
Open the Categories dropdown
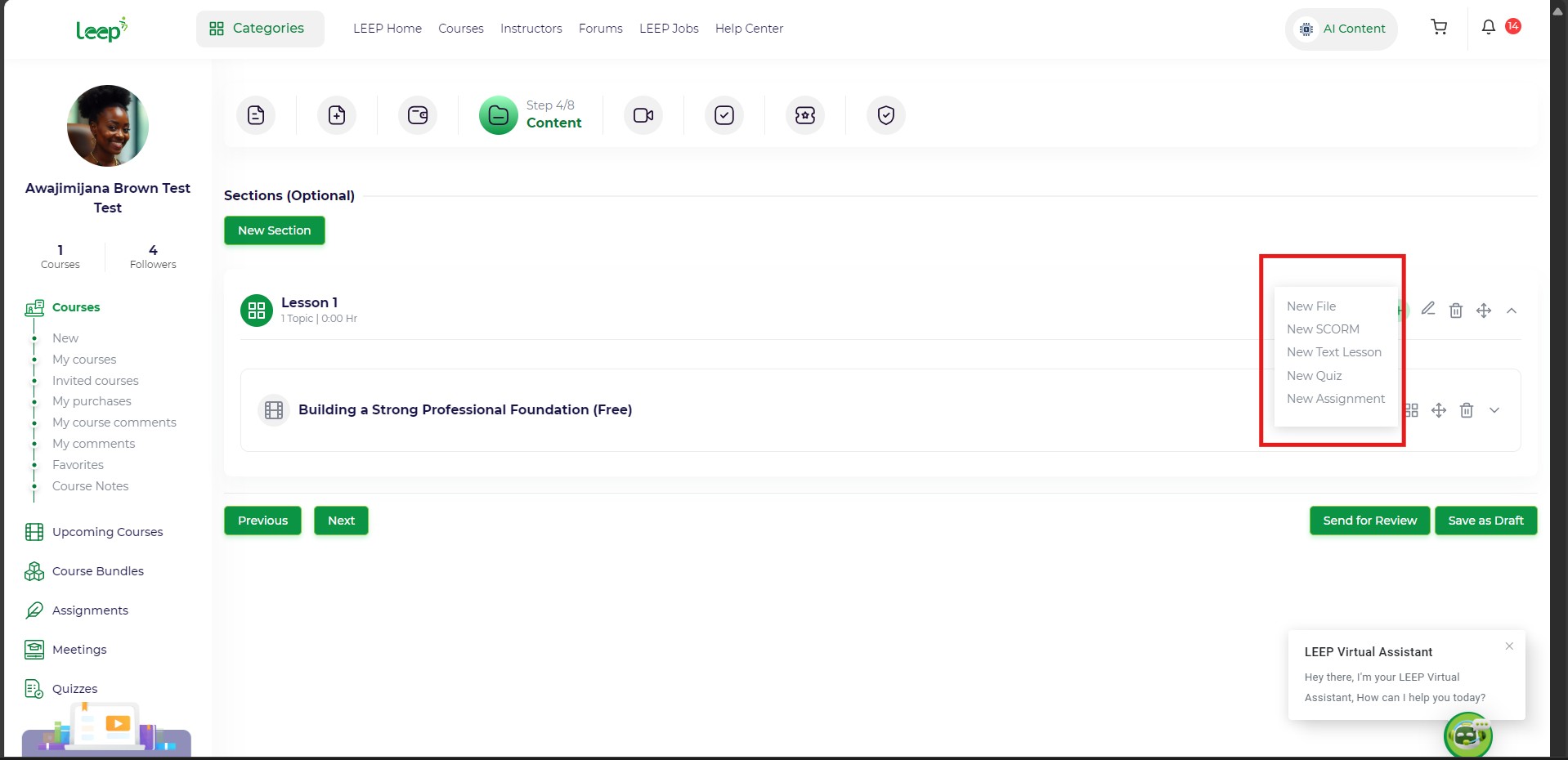point(260,29)
